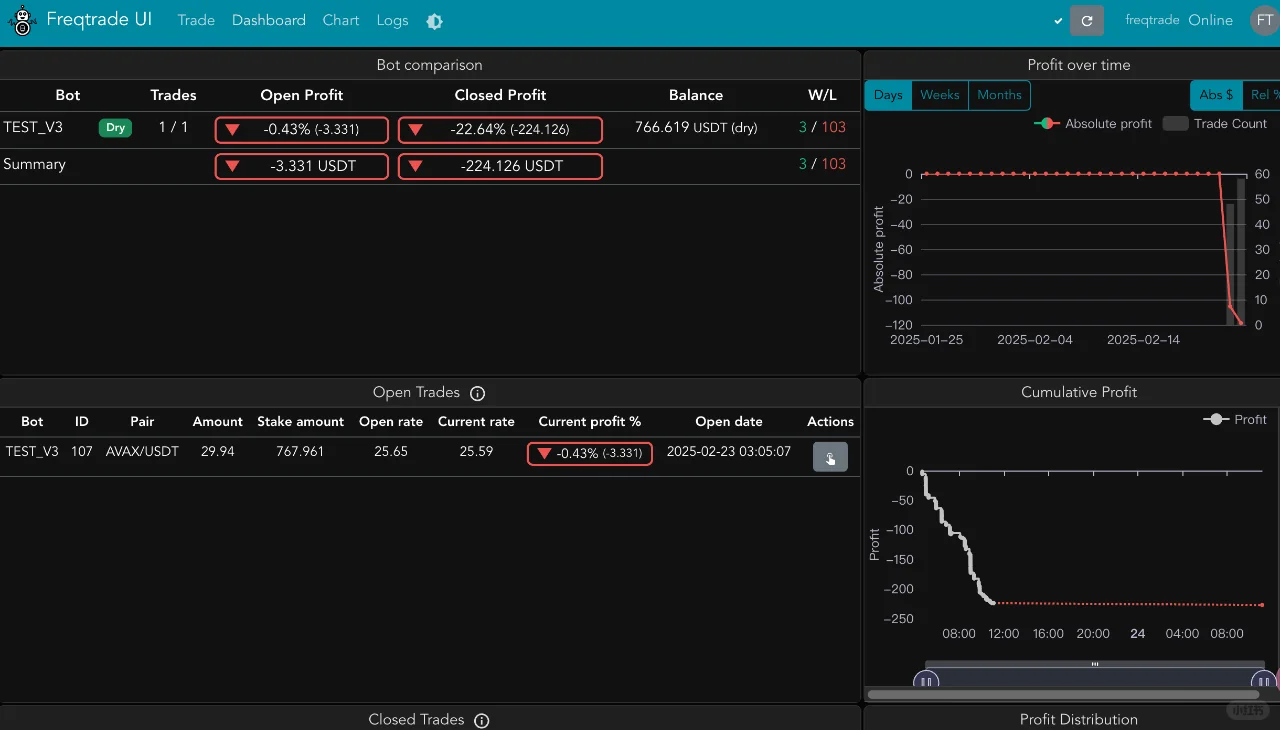Screen dimensions: 1280x730
Task: Click the stake amount 767.961 cell
Action: pyautogui.click(x=300, y=452)
